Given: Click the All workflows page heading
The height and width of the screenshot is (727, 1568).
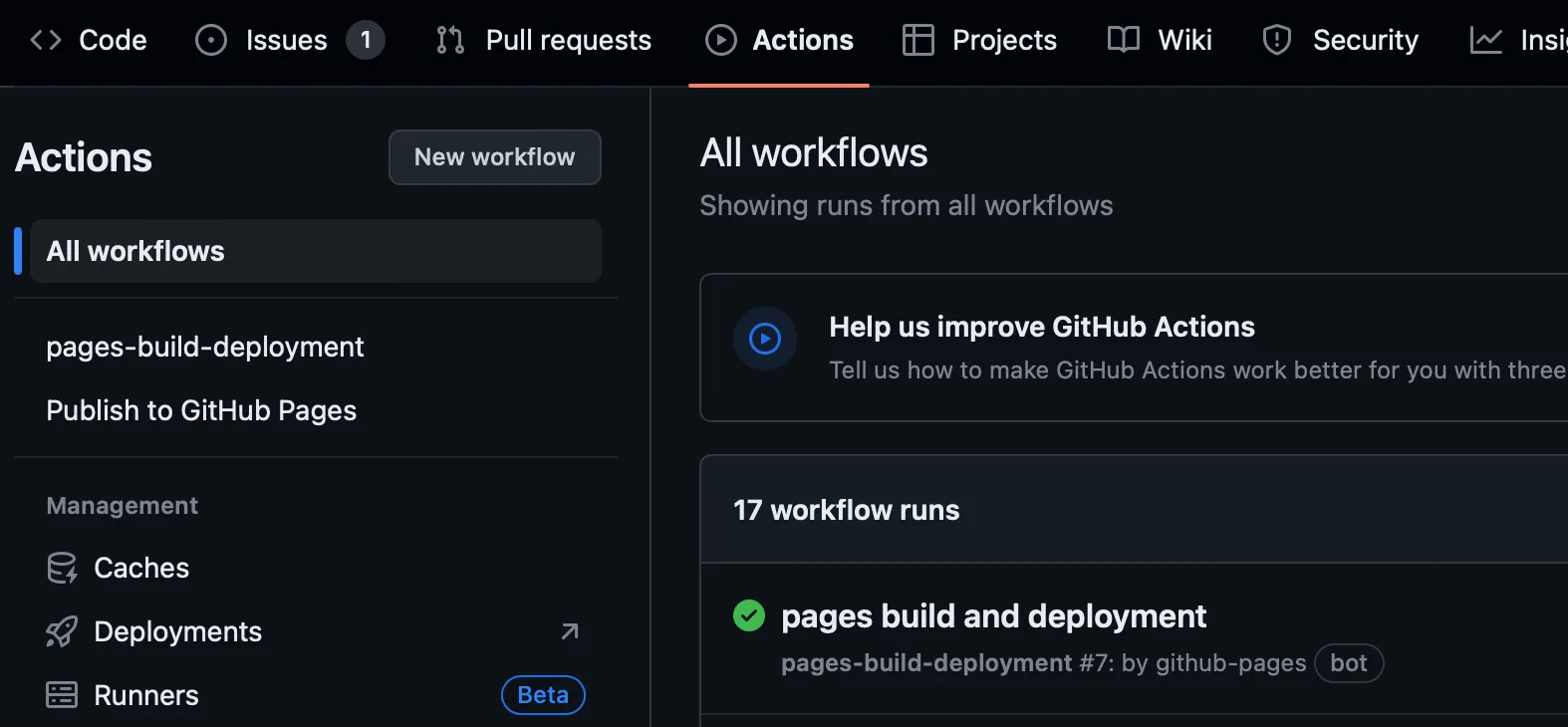Looking at the screenshot, I should pos(814,152).
